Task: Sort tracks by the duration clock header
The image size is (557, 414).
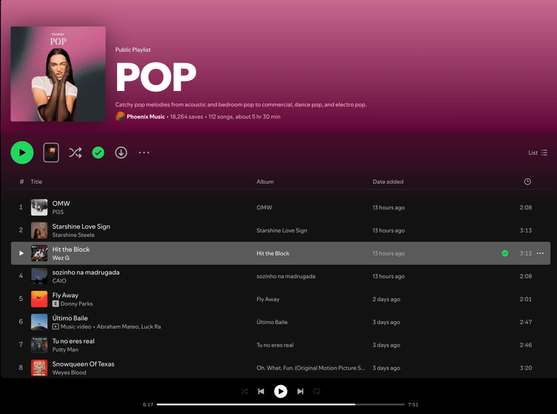Action: pyautogui.click(x=527, y=182)
